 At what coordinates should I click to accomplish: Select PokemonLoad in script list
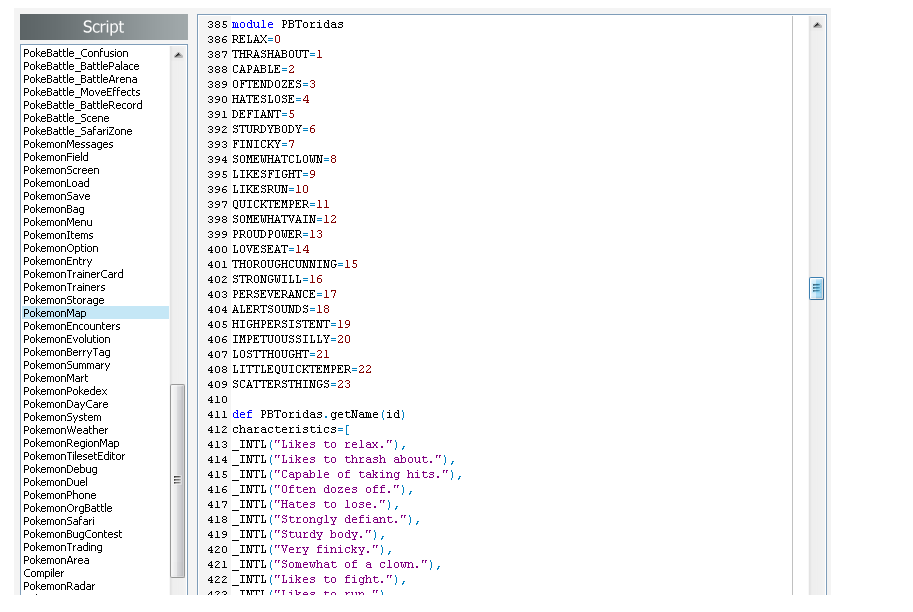[x=56, y=183]
